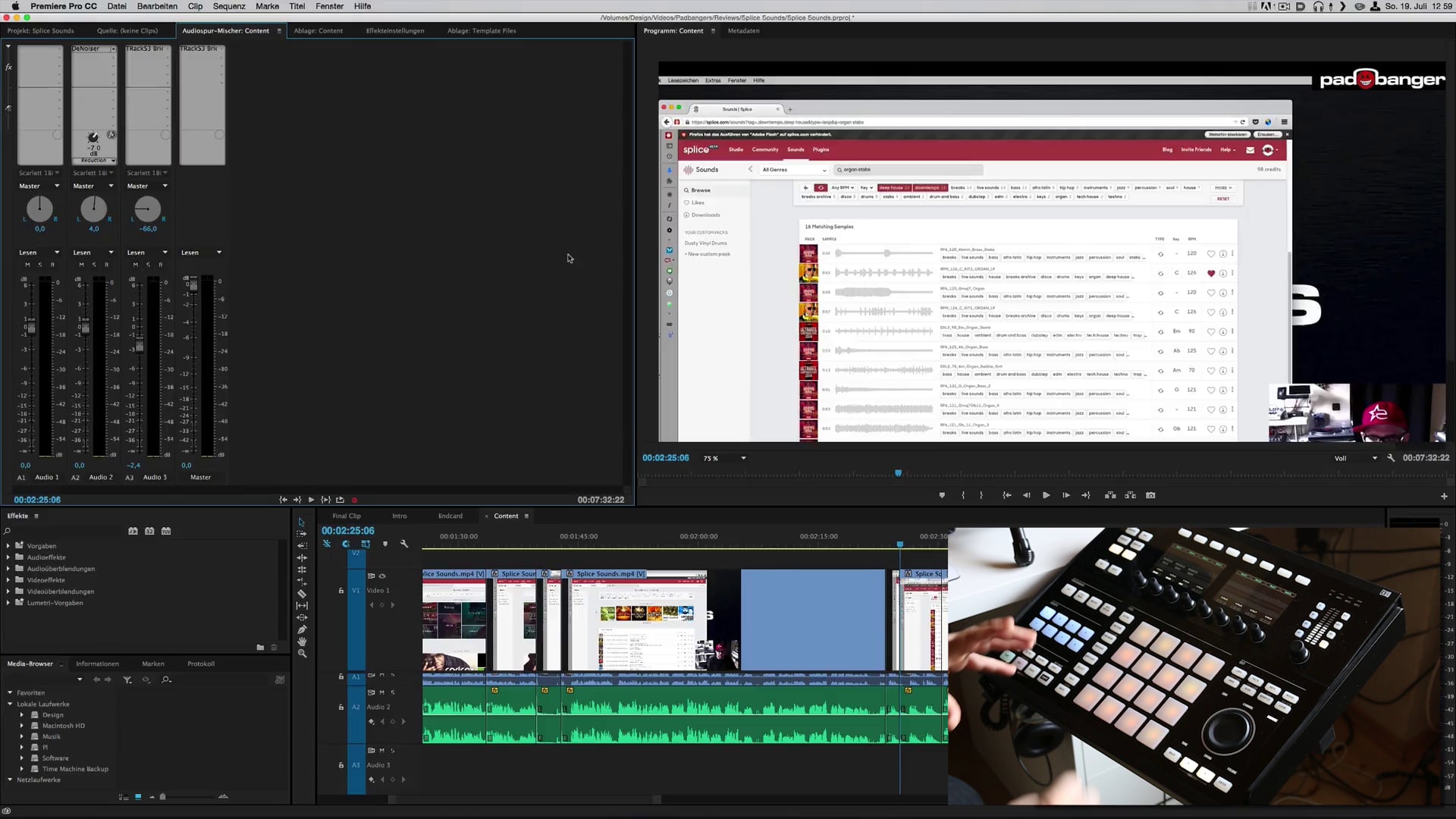
Task: Open the 75% zoom level dropdown
Action: [723, 458]
